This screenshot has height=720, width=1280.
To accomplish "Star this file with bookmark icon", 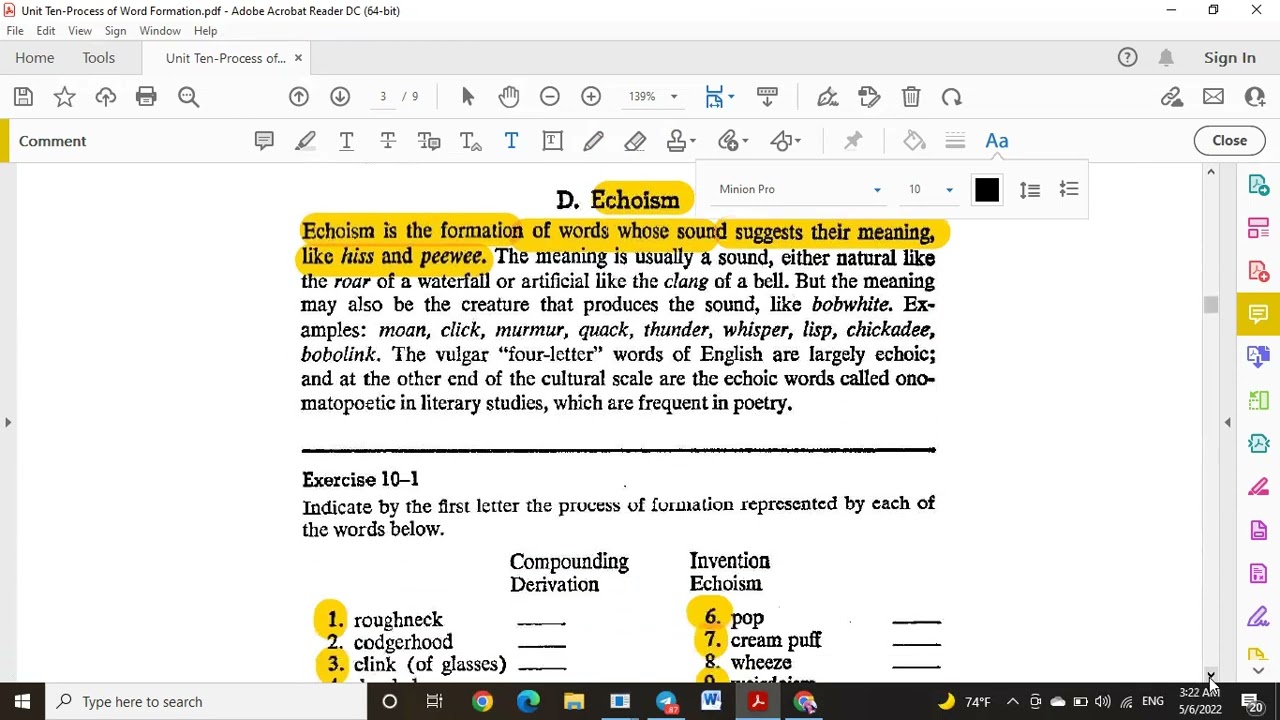I will tap(64, 97).
